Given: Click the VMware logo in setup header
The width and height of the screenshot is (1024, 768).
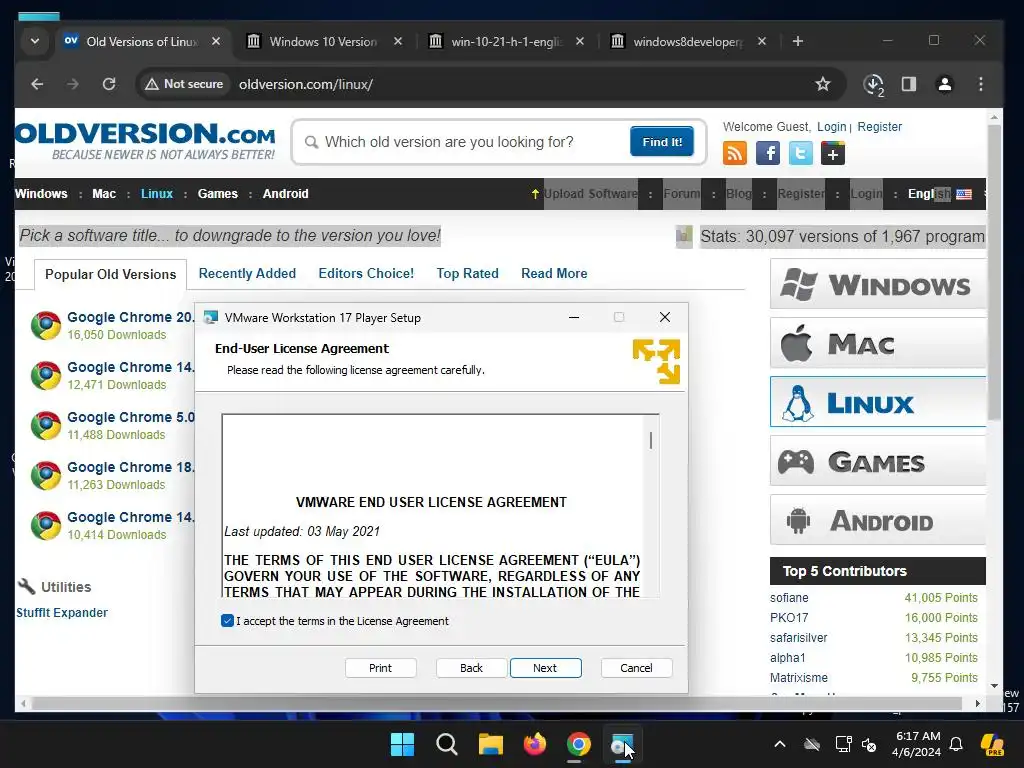Looking at the screenshot, I should 656,360.
